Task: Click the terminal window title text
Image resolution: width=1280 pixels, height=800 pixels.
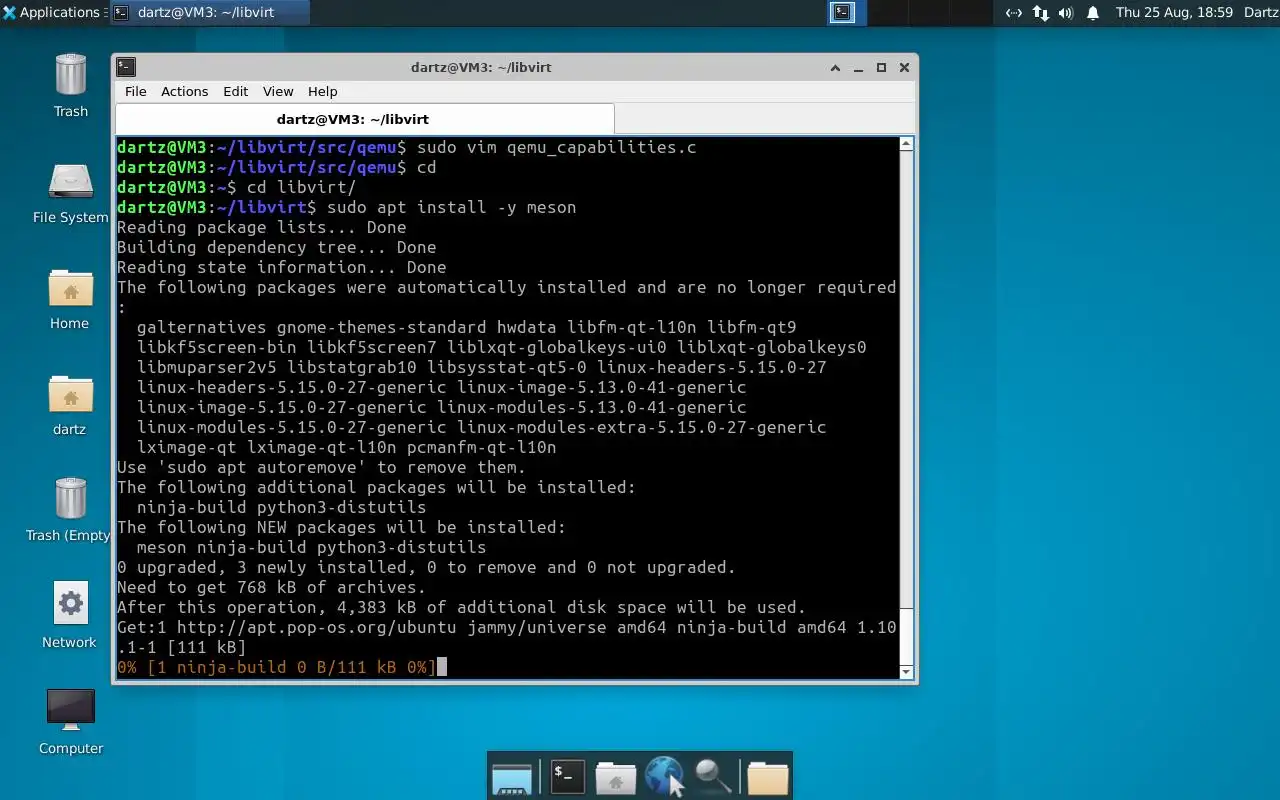Action: coord(481,68)
